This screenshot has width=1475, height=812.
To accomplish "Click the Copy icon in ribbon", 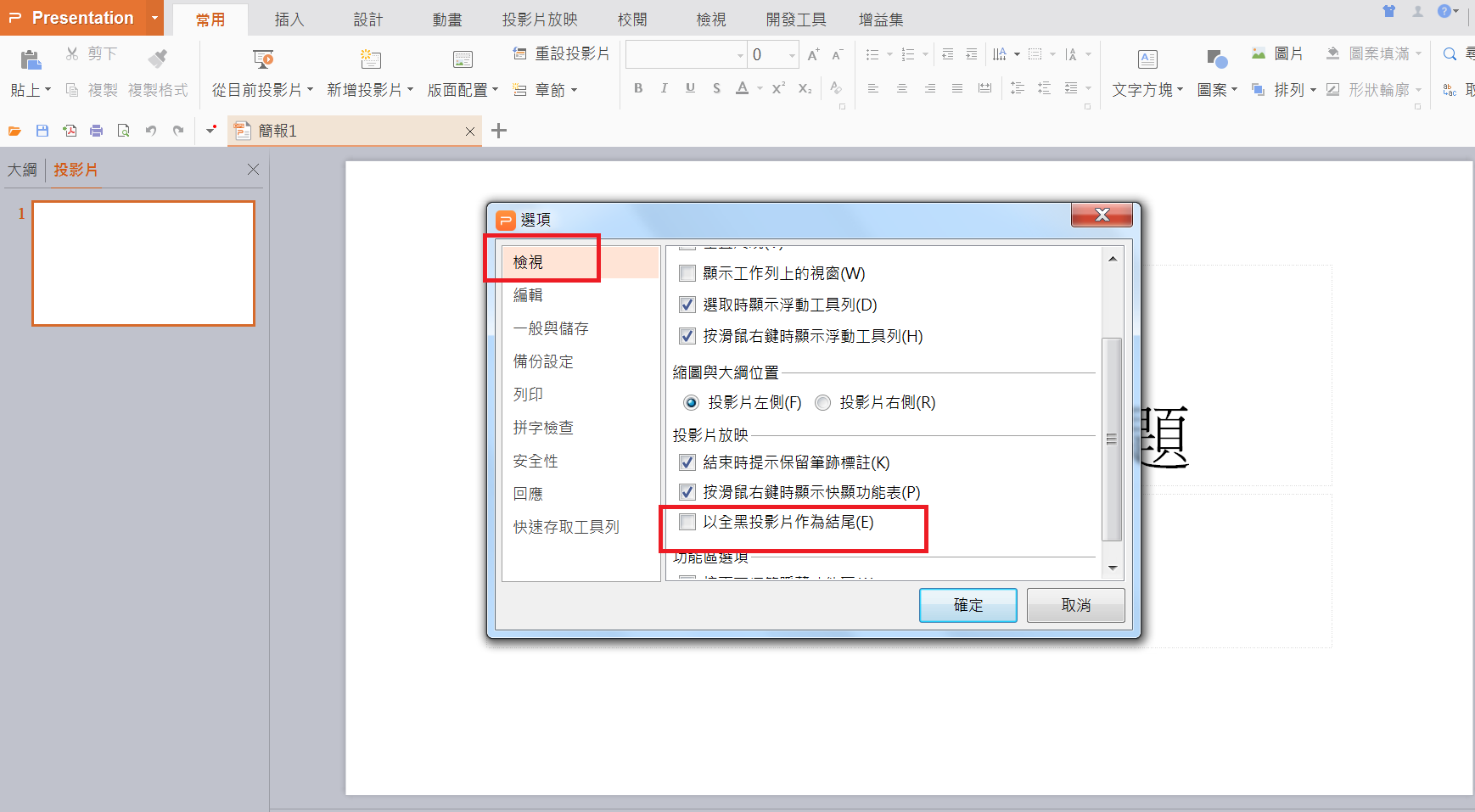I will (x=72, y=89).
